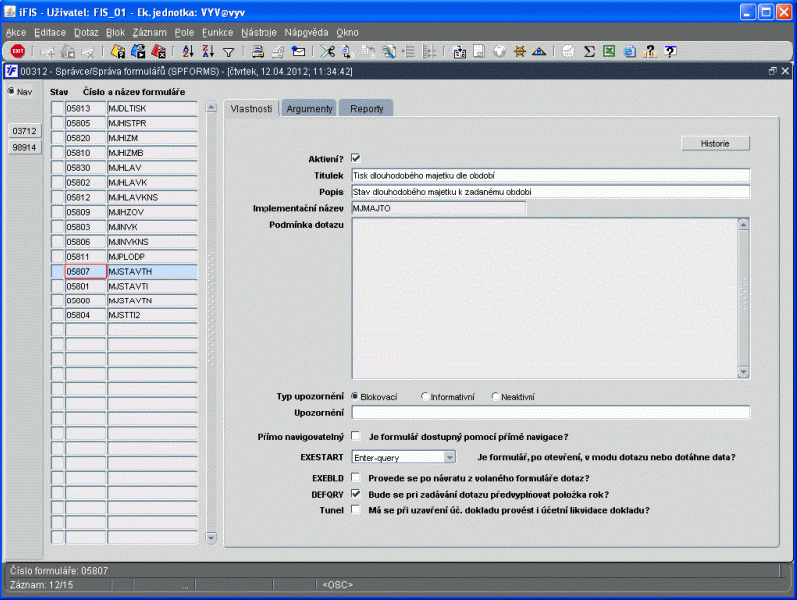
Task: Open the Editace menu
Action: pos(50,32)
